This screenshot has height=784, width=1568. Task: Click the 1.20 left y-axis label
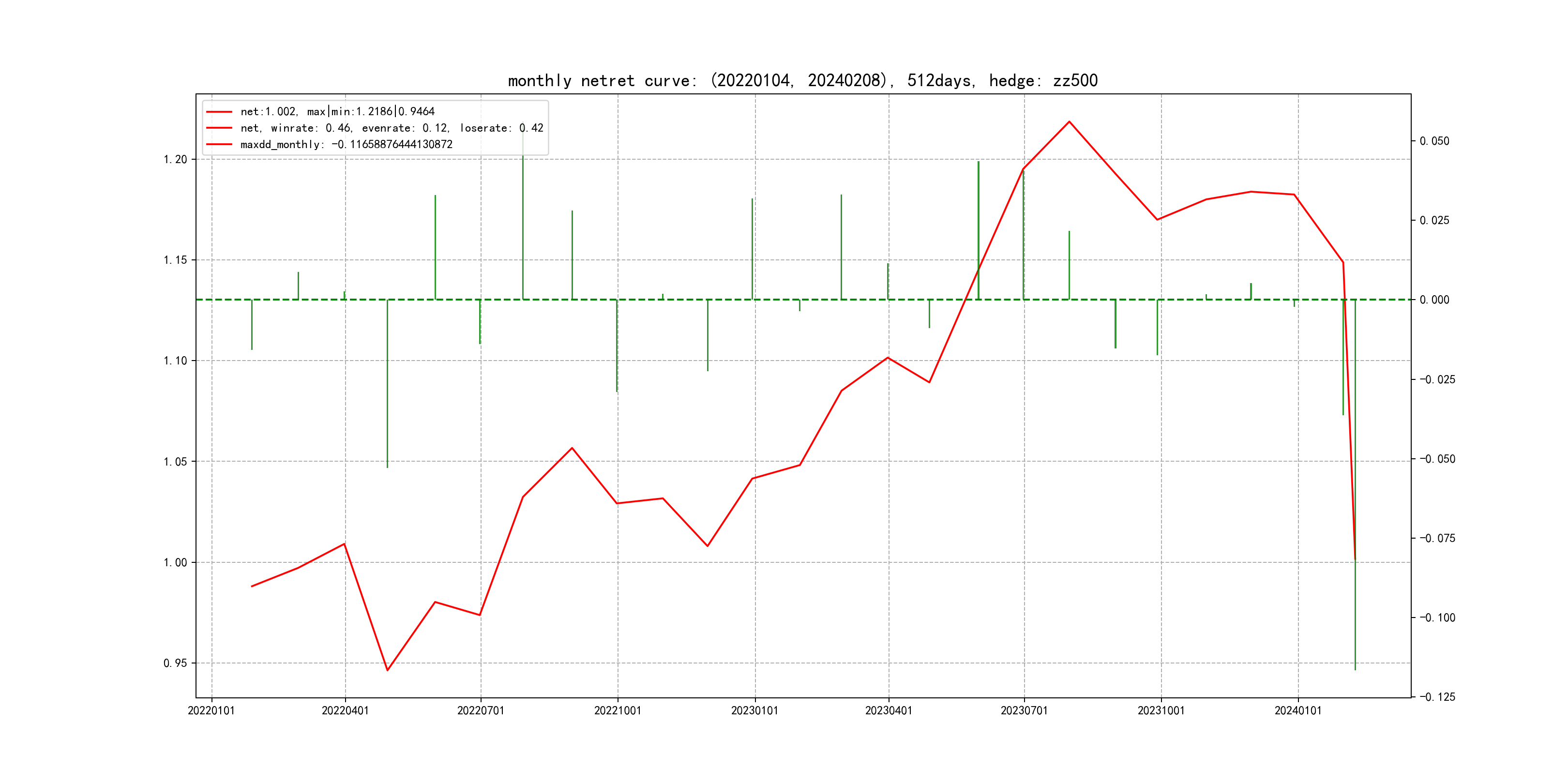(175, 160)
